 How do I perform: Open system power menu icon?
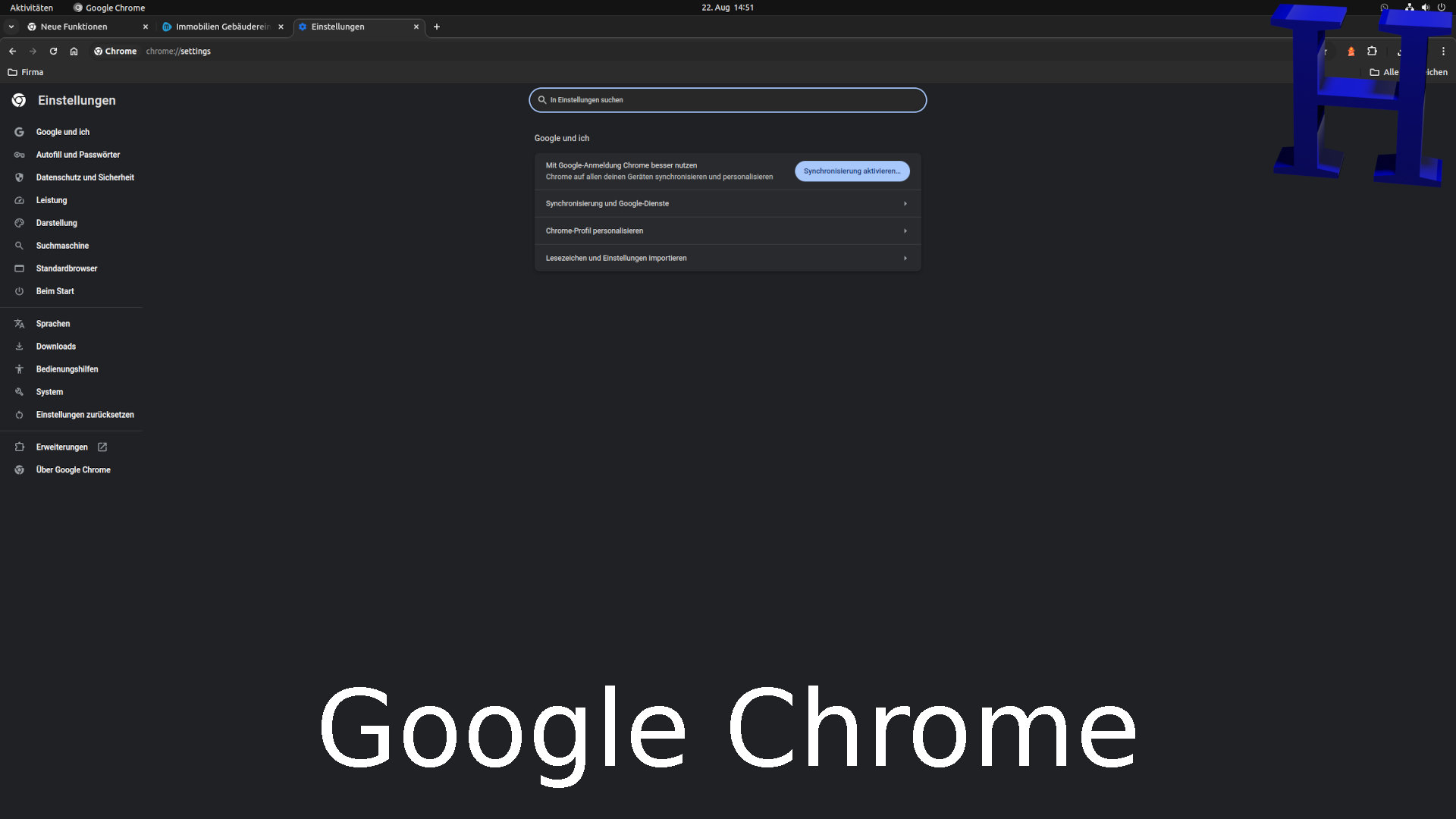point(1442,8)
